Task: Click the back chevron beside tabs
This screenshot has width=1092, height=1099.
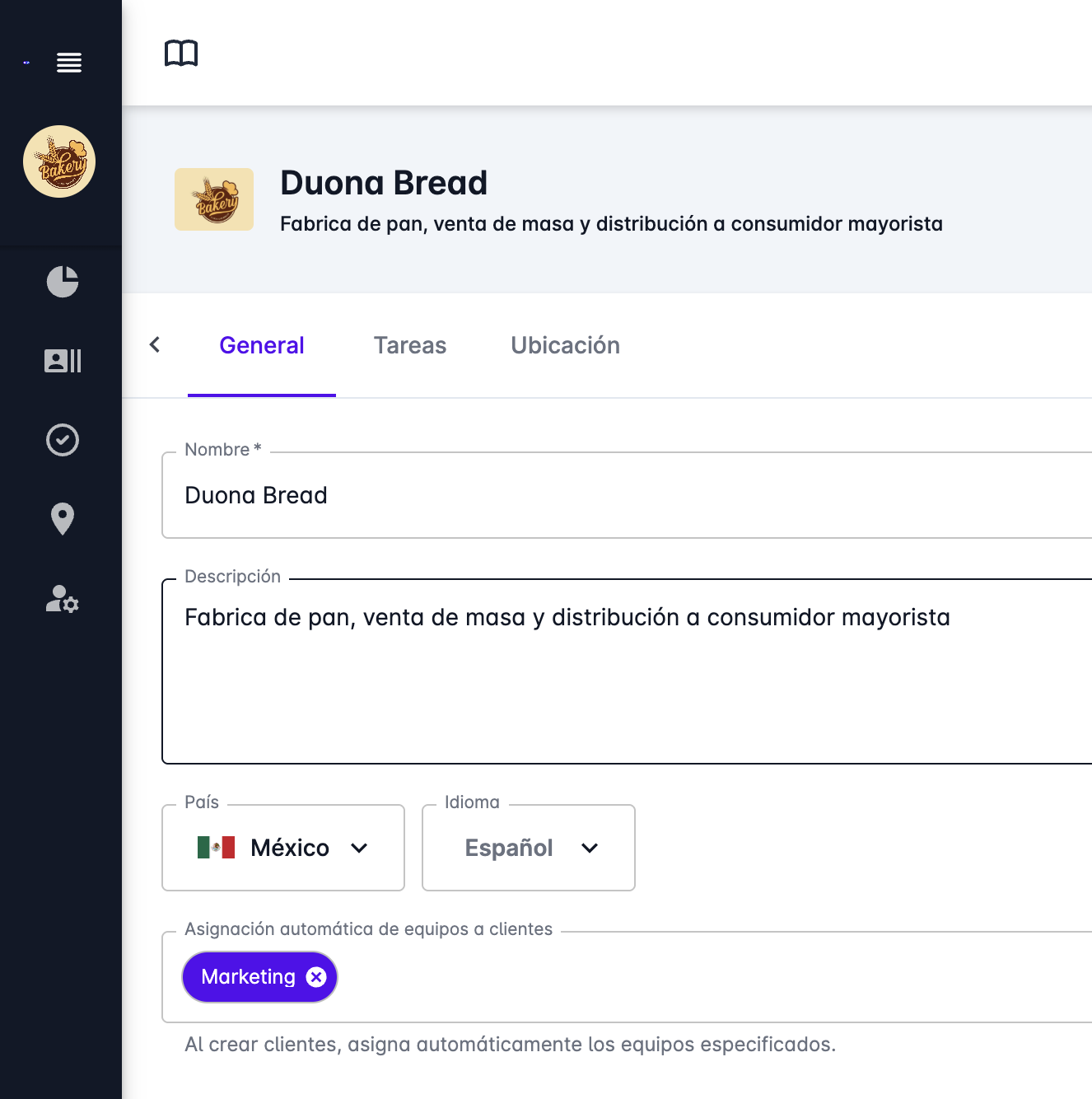Action: coord(155,345)
